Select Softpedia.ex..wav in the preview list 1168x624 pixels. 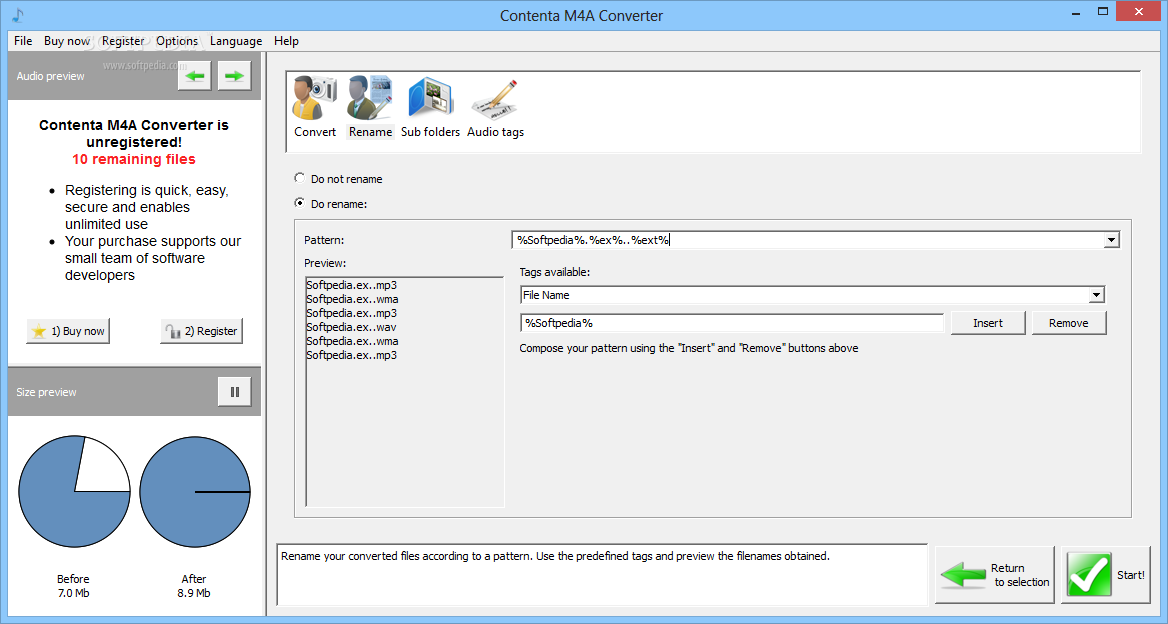tap(352, 327)
